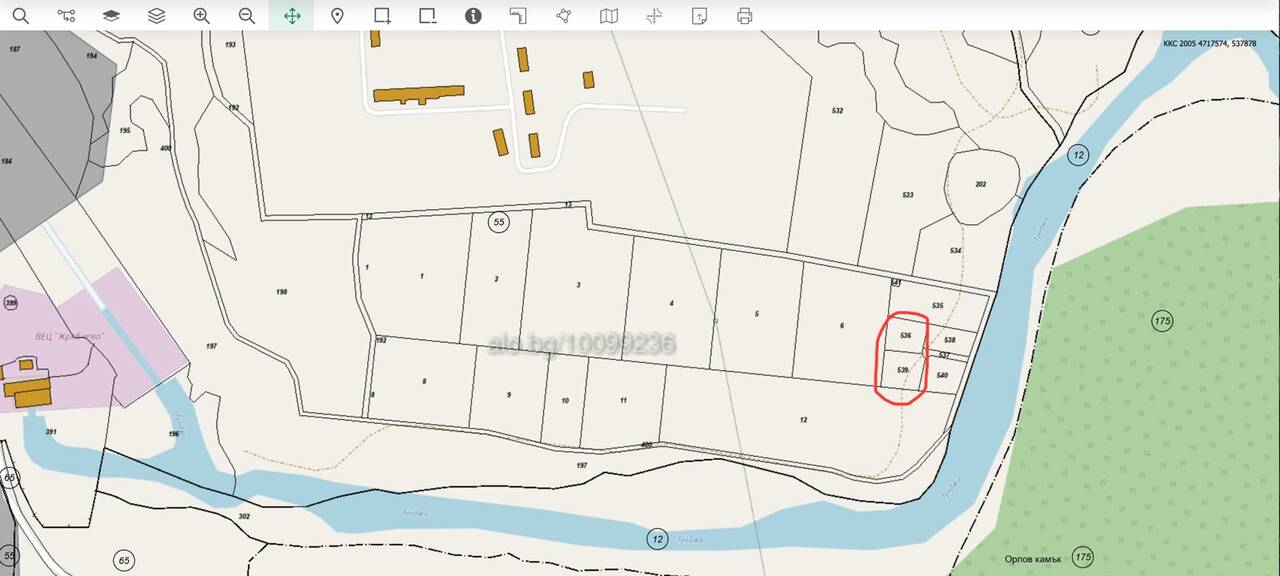Click the export document icon

tap(699, 15)
